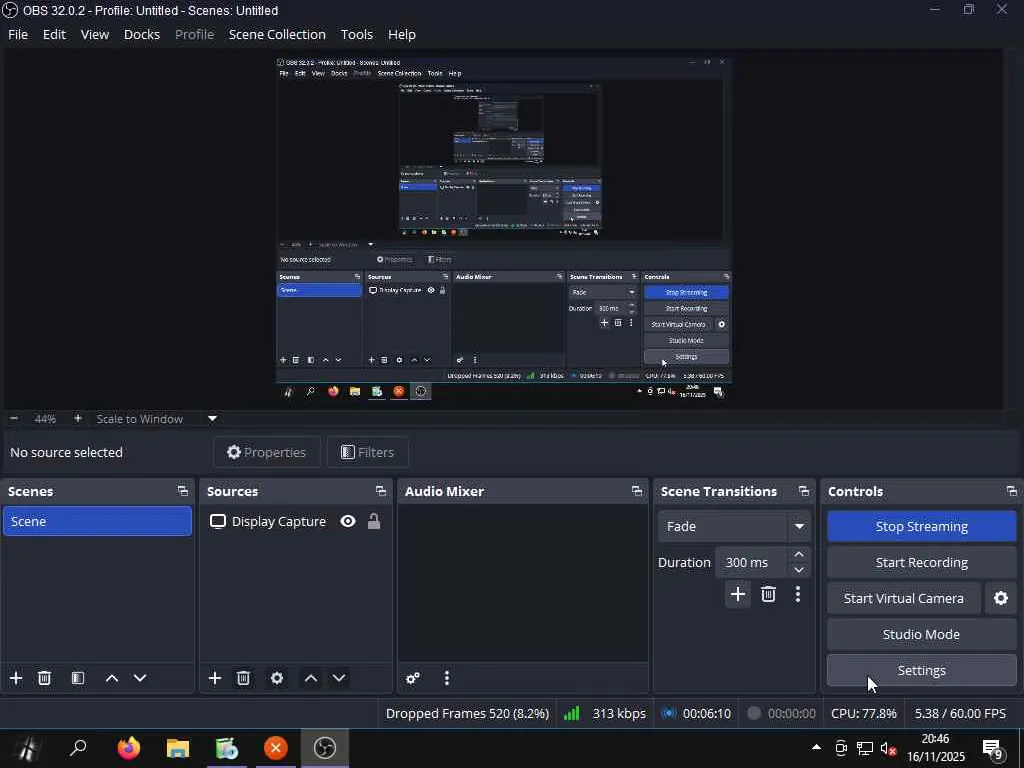Open the Docks menu

click(142, 35)
